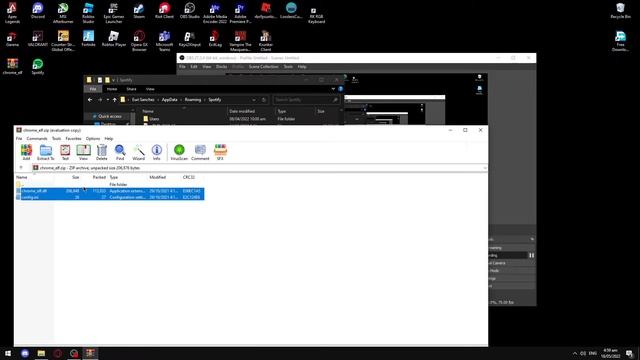Click the View tab in File Explorer
Viewport: 640px width, 360px height.
[x=150, y=89]
